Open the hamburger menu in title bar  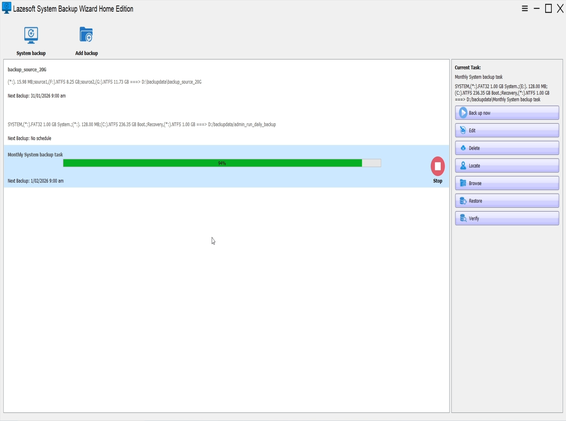coord(524,8)
